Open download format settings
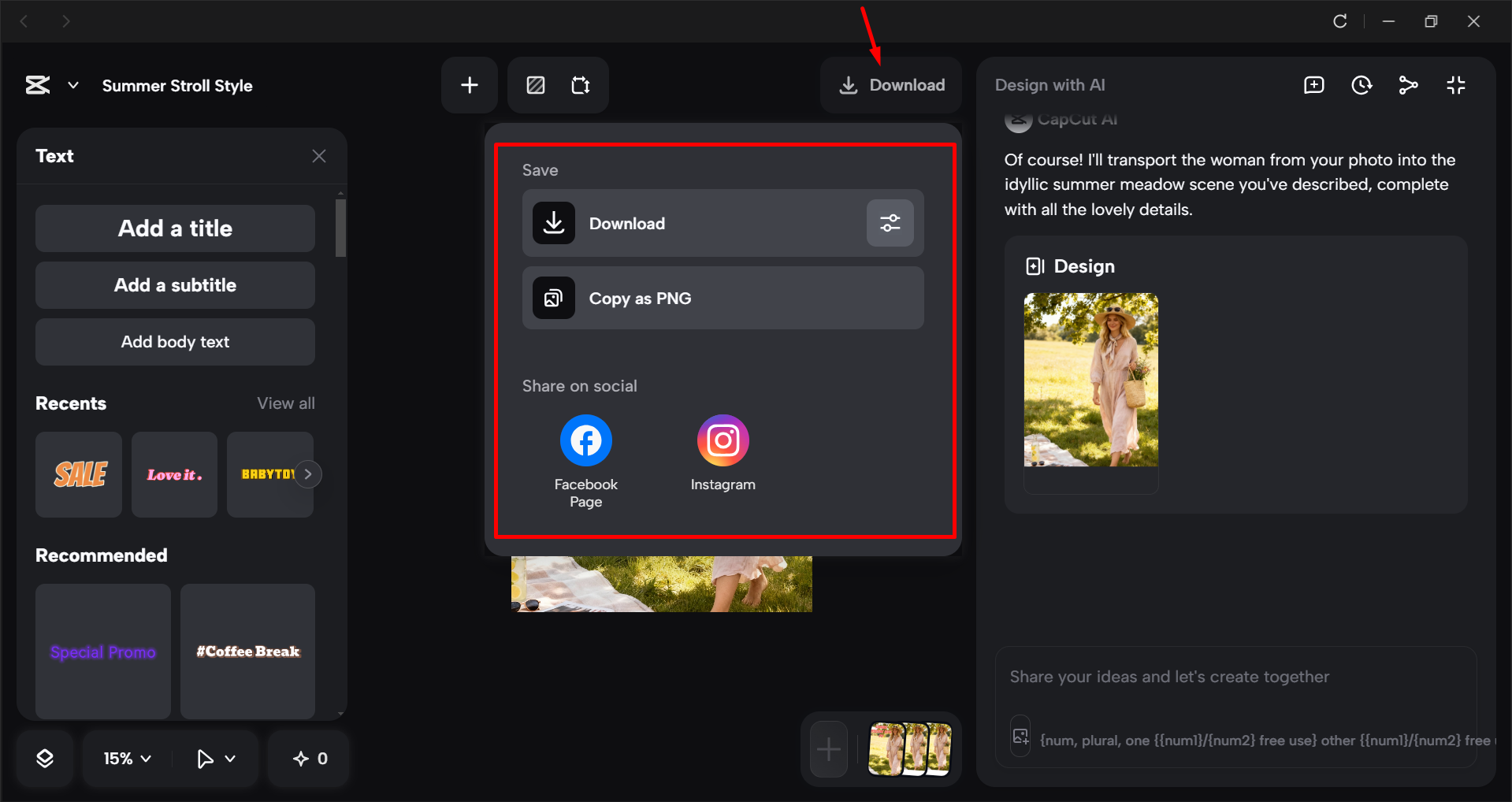The width and height of the screenshot is (1512, 802). [x=890, y=223]
